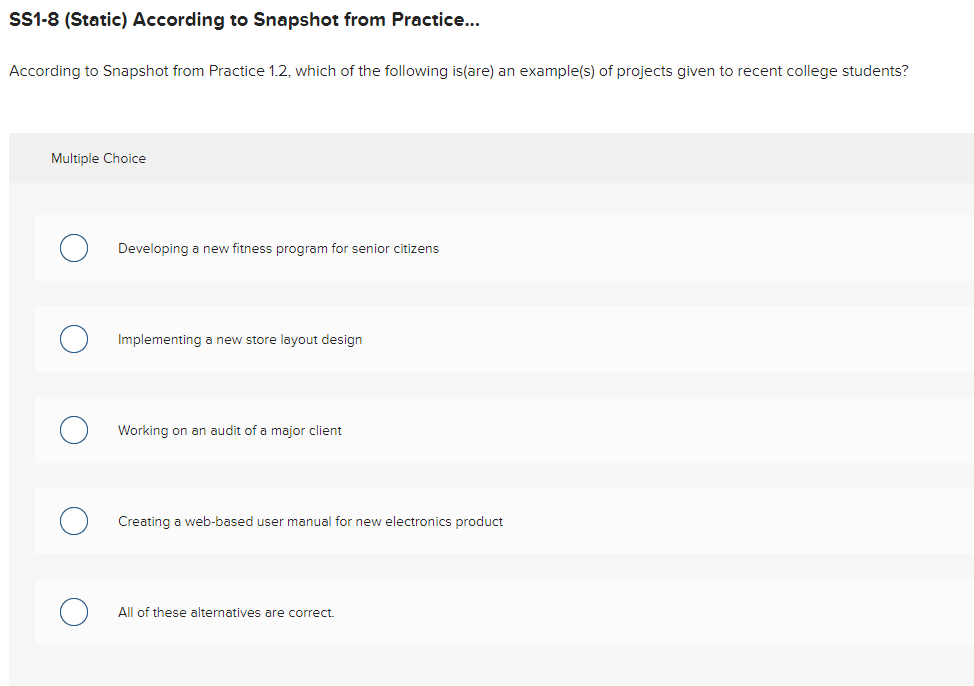Select the radio button for fitness program option
This screenshot has height=686, width=974.
point(74,248)
